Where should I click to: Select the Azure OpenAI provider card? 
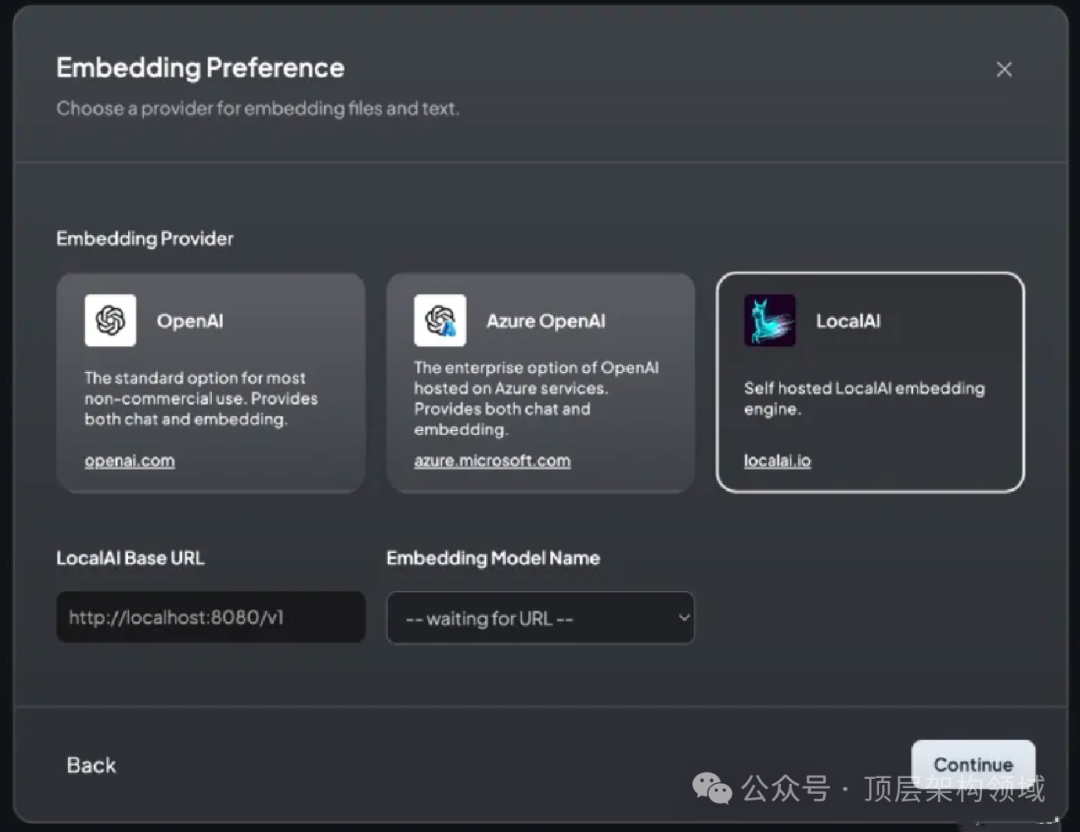(541, 383)
